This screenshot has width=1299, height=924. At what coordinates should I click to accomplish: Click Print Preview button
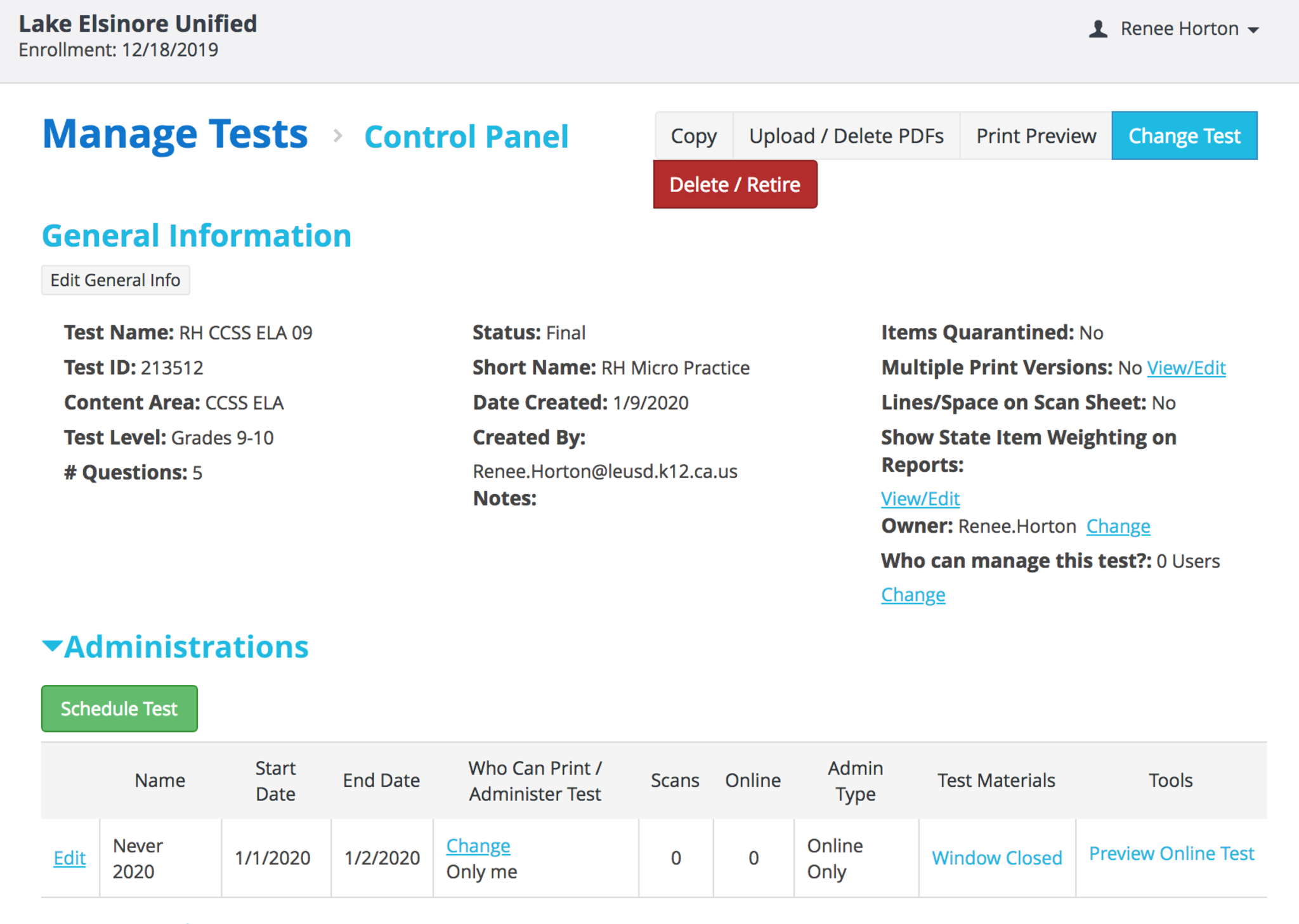click(x=1035, y=136)
